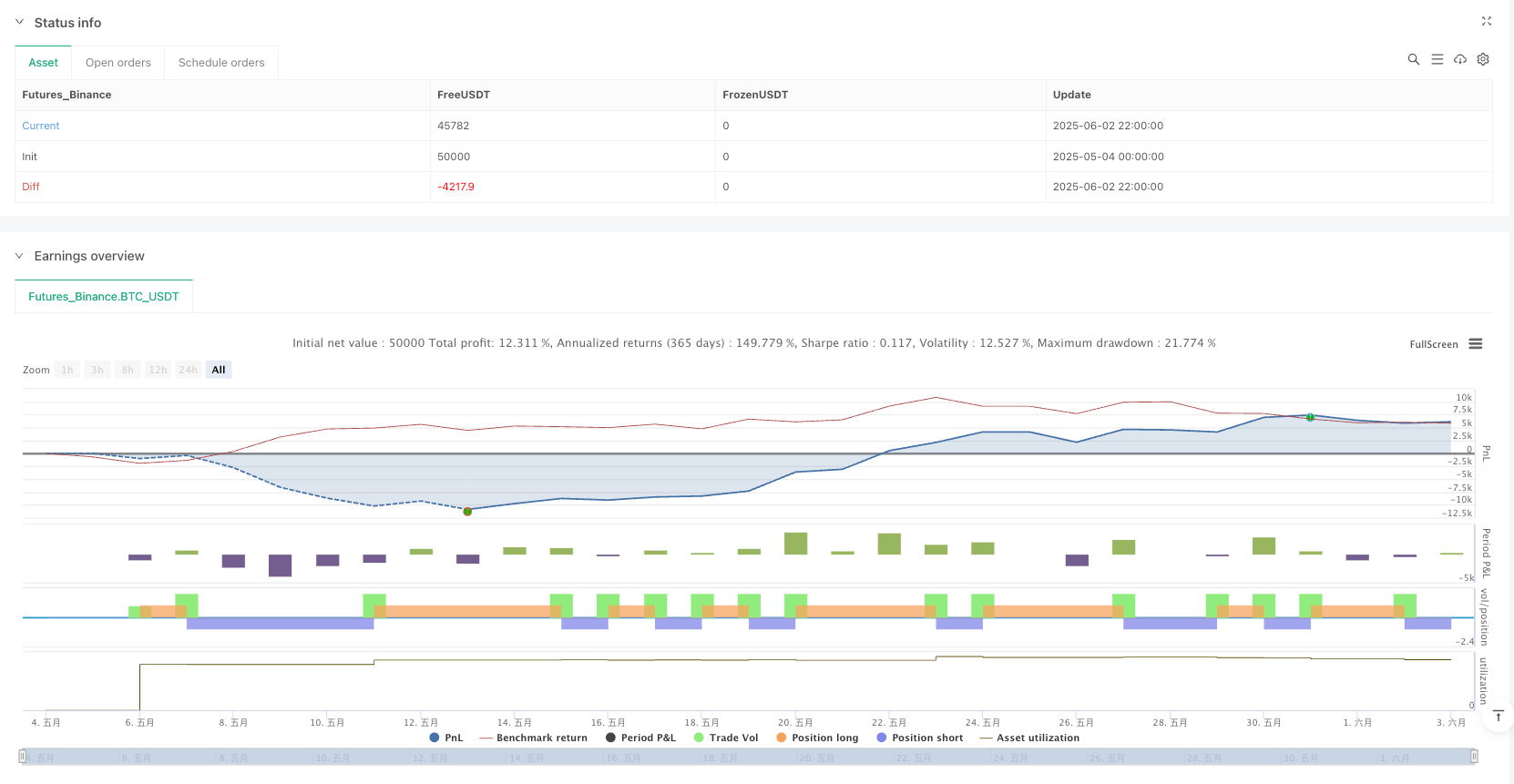The width and height of the screenshot is (1514, 784).
Task: Click the cloud download icon
Action: 1460,59
